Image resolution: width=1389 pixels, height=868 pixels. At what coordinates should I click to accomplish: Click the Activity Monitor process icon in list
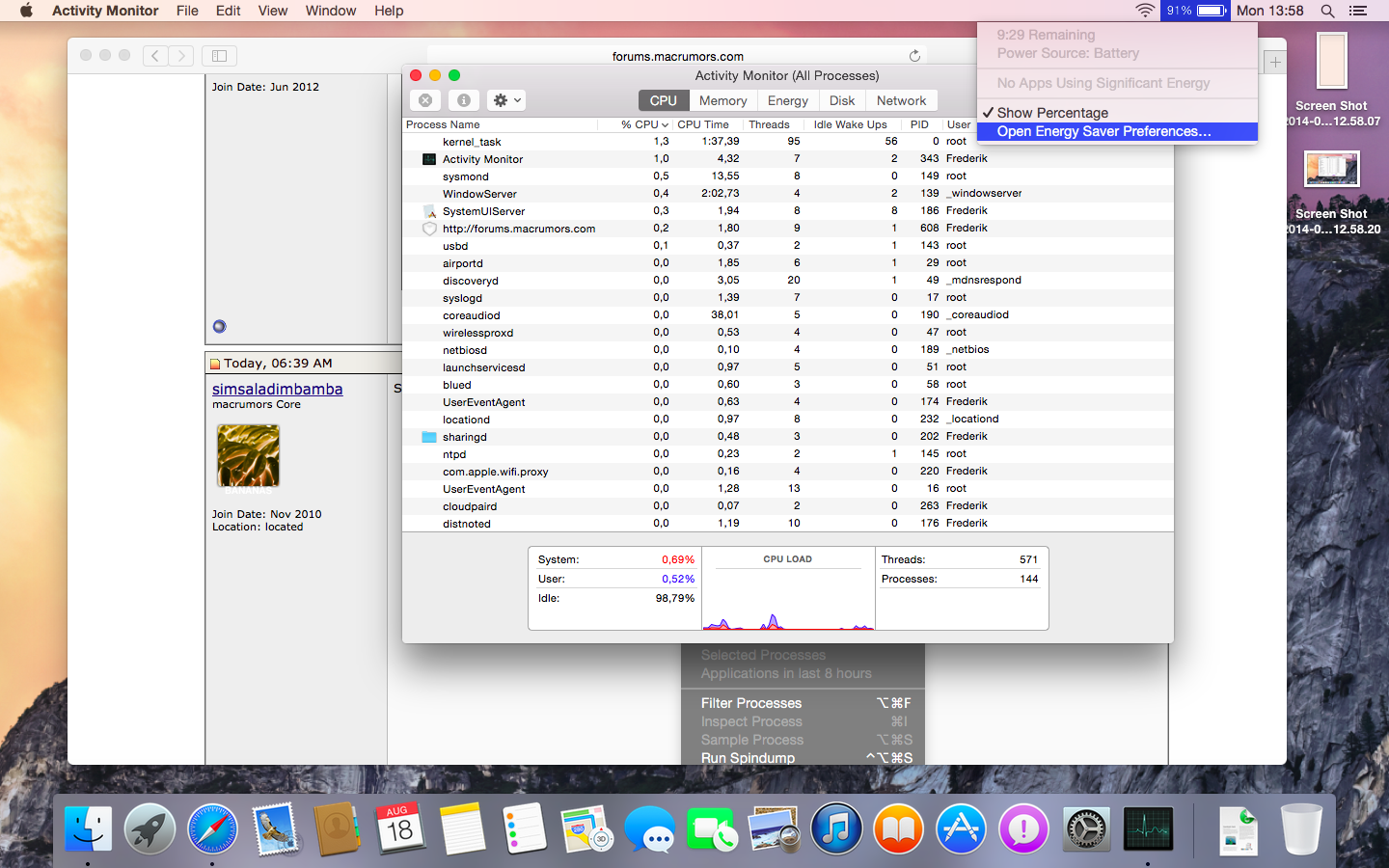[429, 159]
